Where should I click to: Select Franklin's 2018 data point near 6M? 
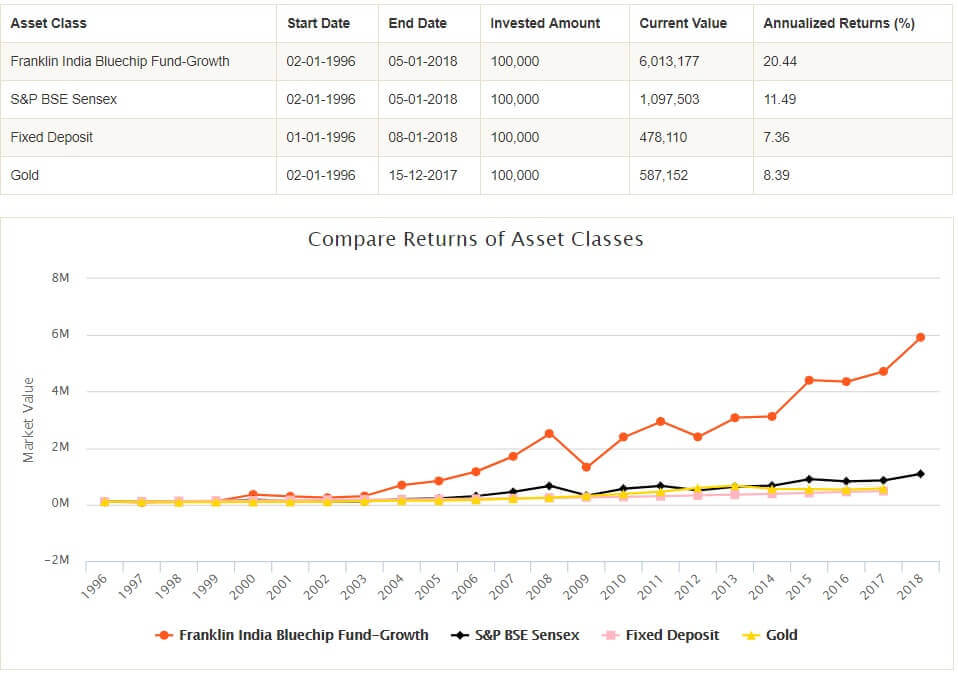920,337
